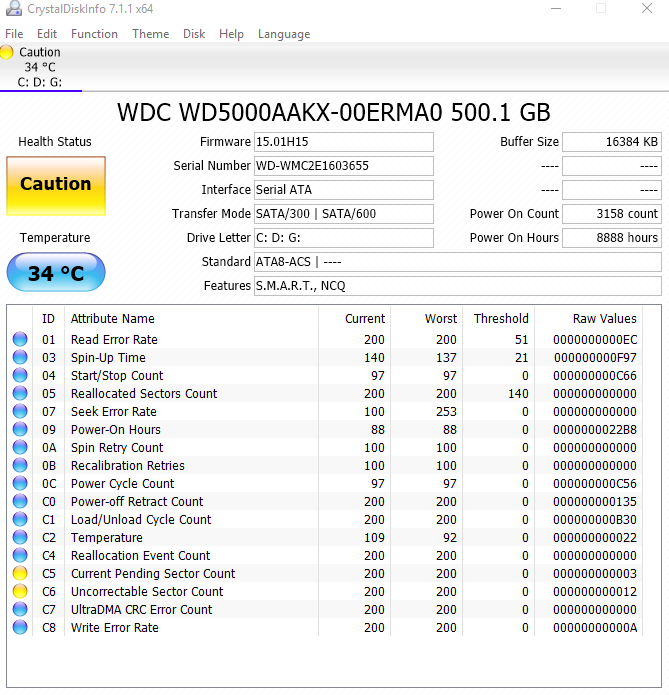The width and height of the screenshot is (669, 695).
Task: Open the Disk menu
Action: point(194,34)
